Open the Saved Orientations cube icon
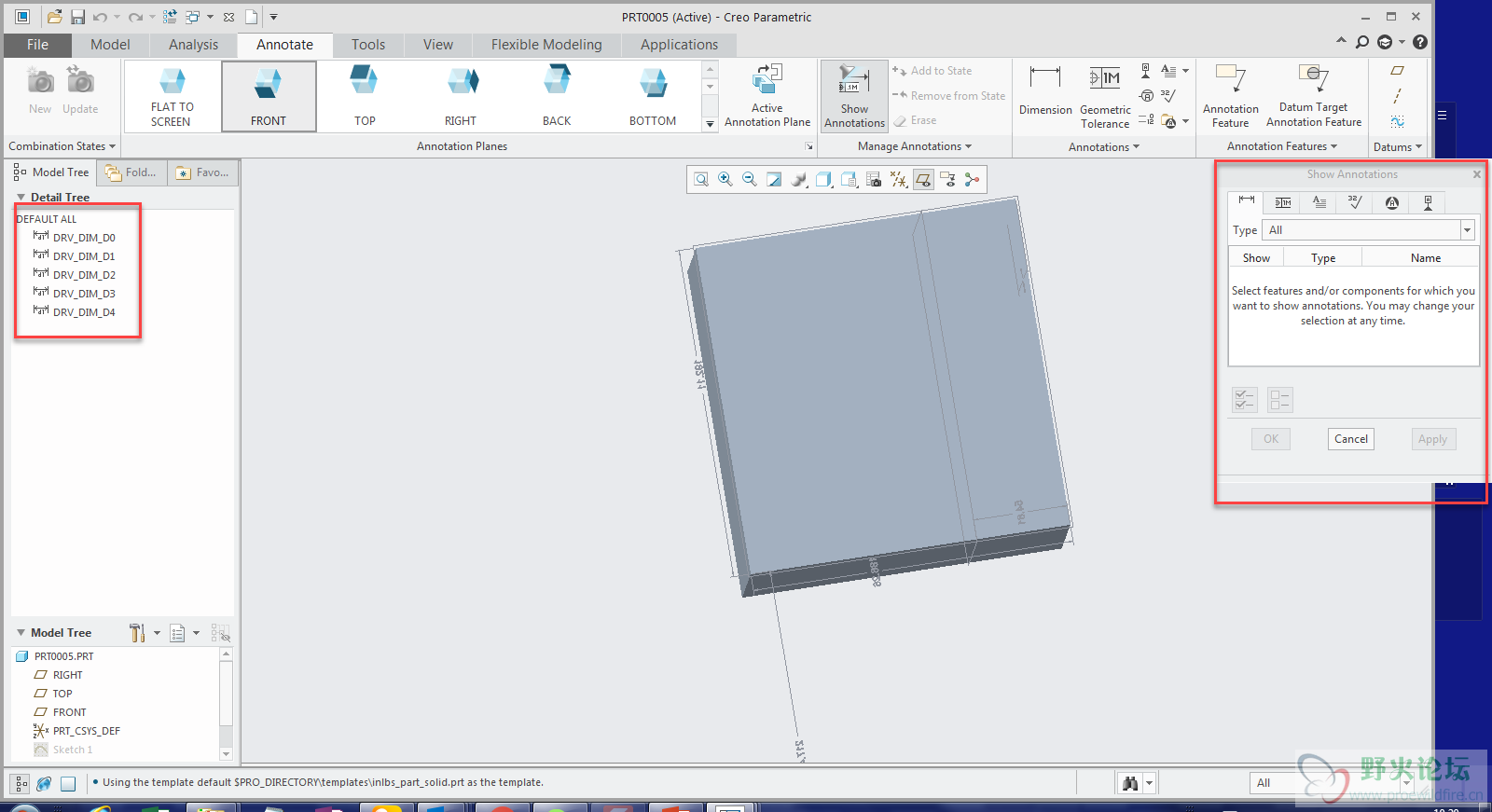This screenshot has height=812, width=1492. (x=824, y=179)
